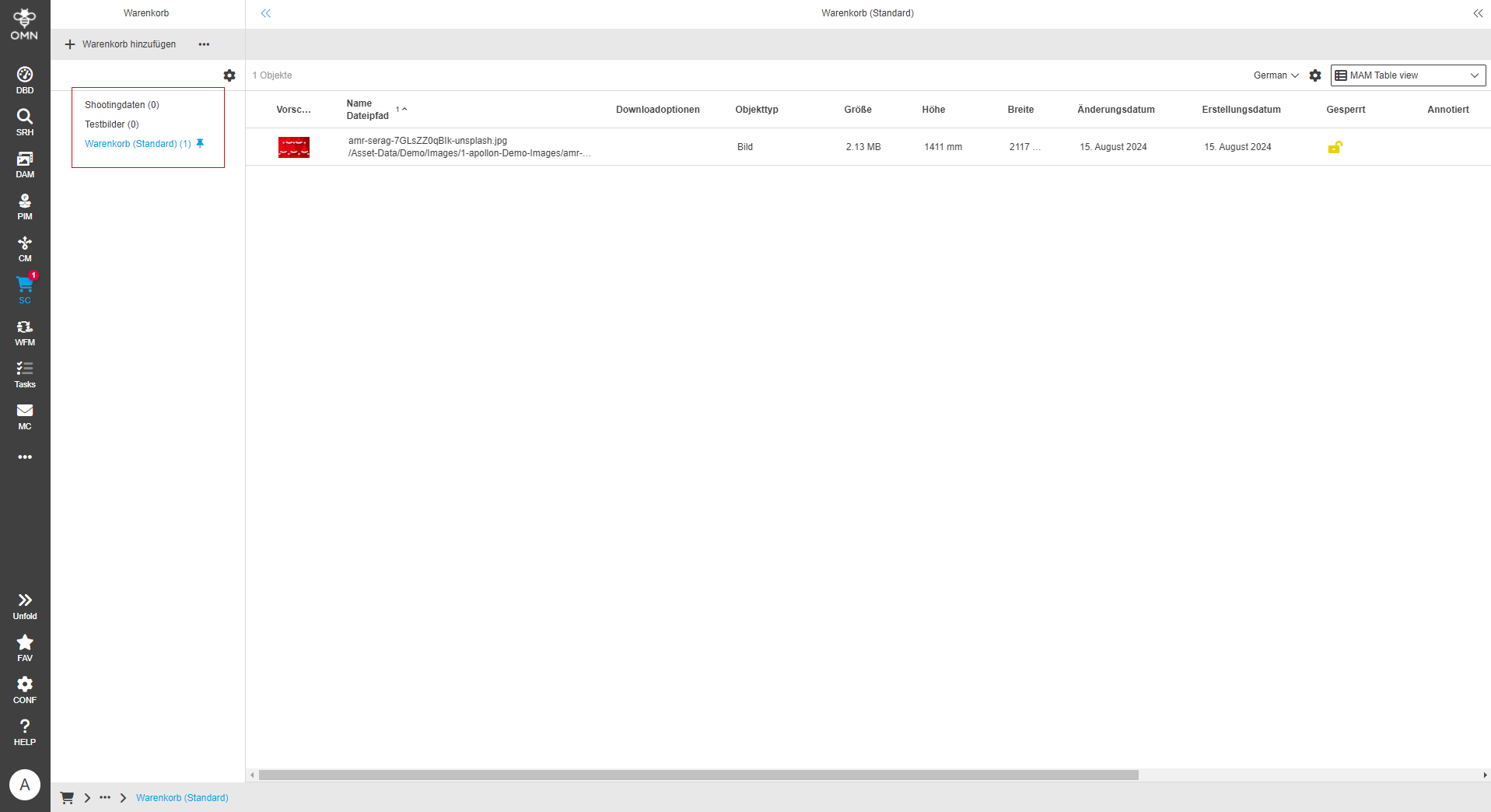The height and width of the screenshot is (812, 1491).
Task: Click the image thumbnail of amr-serag-7GLsZZ0qBlk-unsplash.jpg
Action: point(293,147)
